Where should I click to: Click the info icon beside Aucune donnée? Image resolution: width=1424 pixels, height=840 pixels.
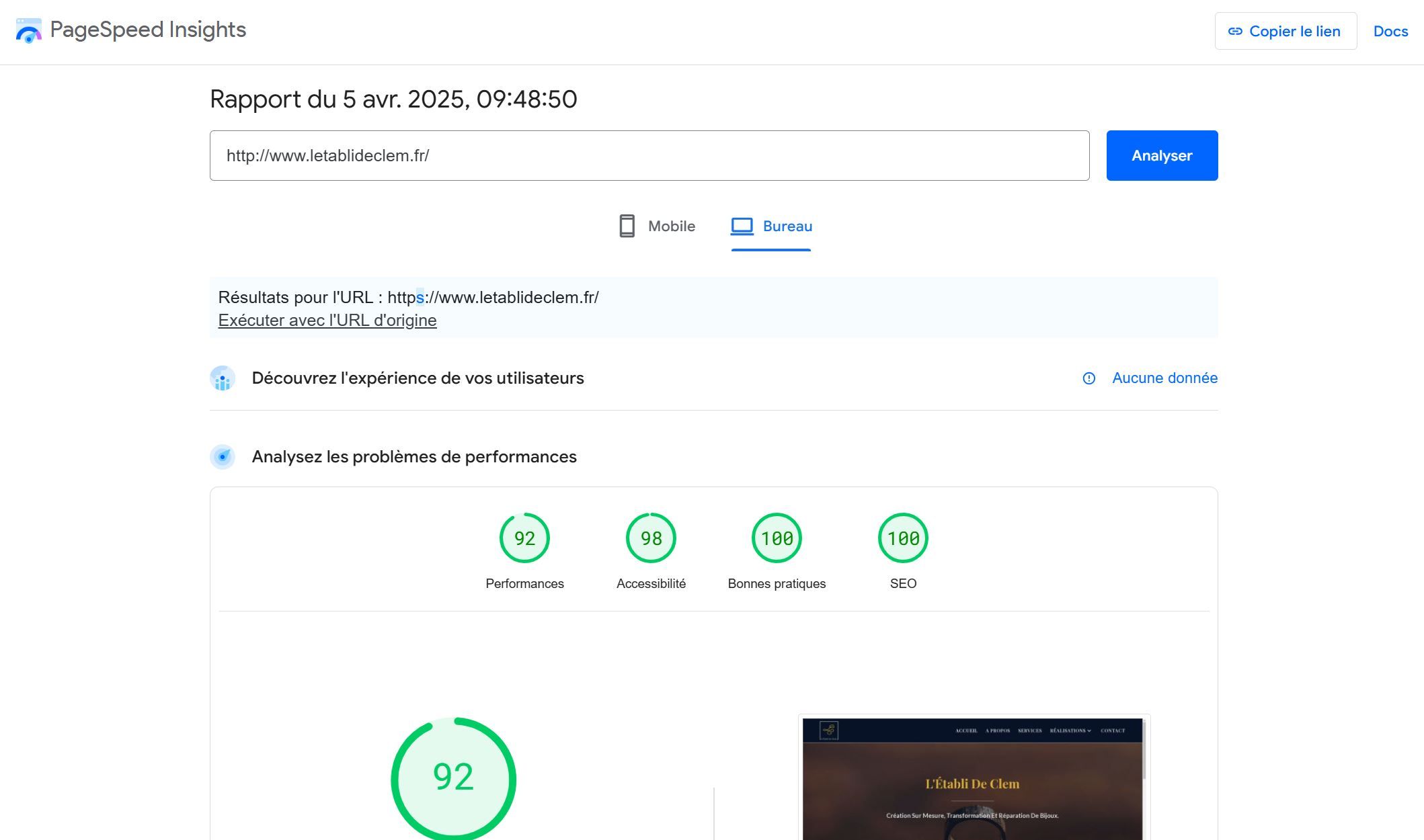click(1089, 378)
